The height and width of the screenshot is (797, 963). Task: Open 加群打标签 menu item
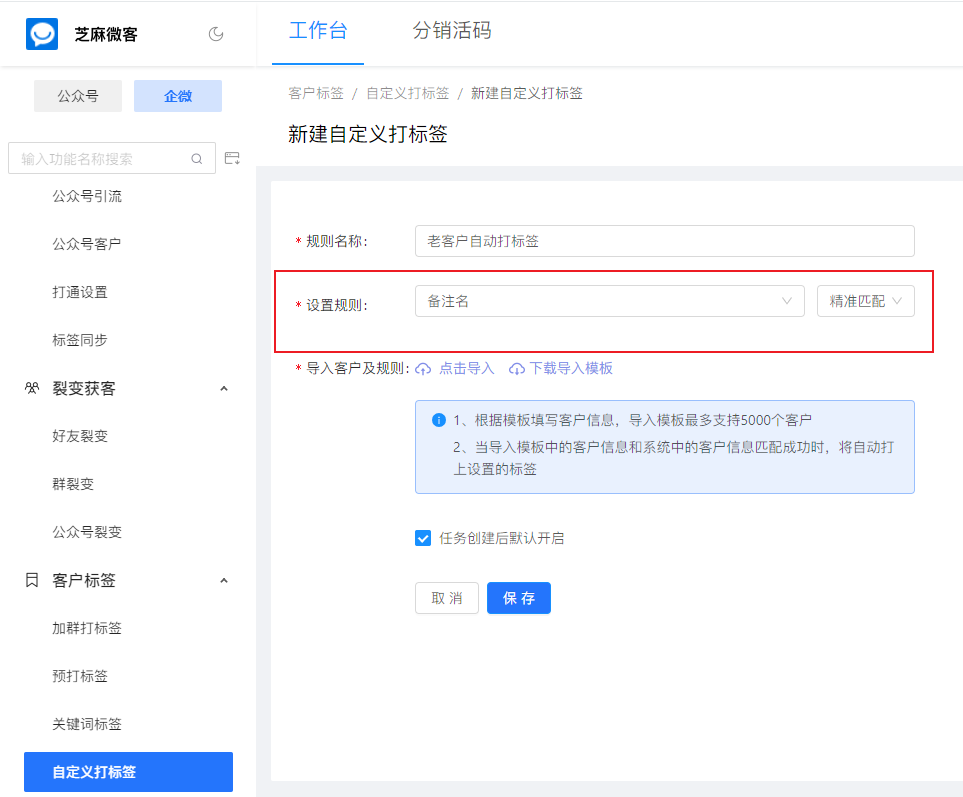(x=87, y=628)
